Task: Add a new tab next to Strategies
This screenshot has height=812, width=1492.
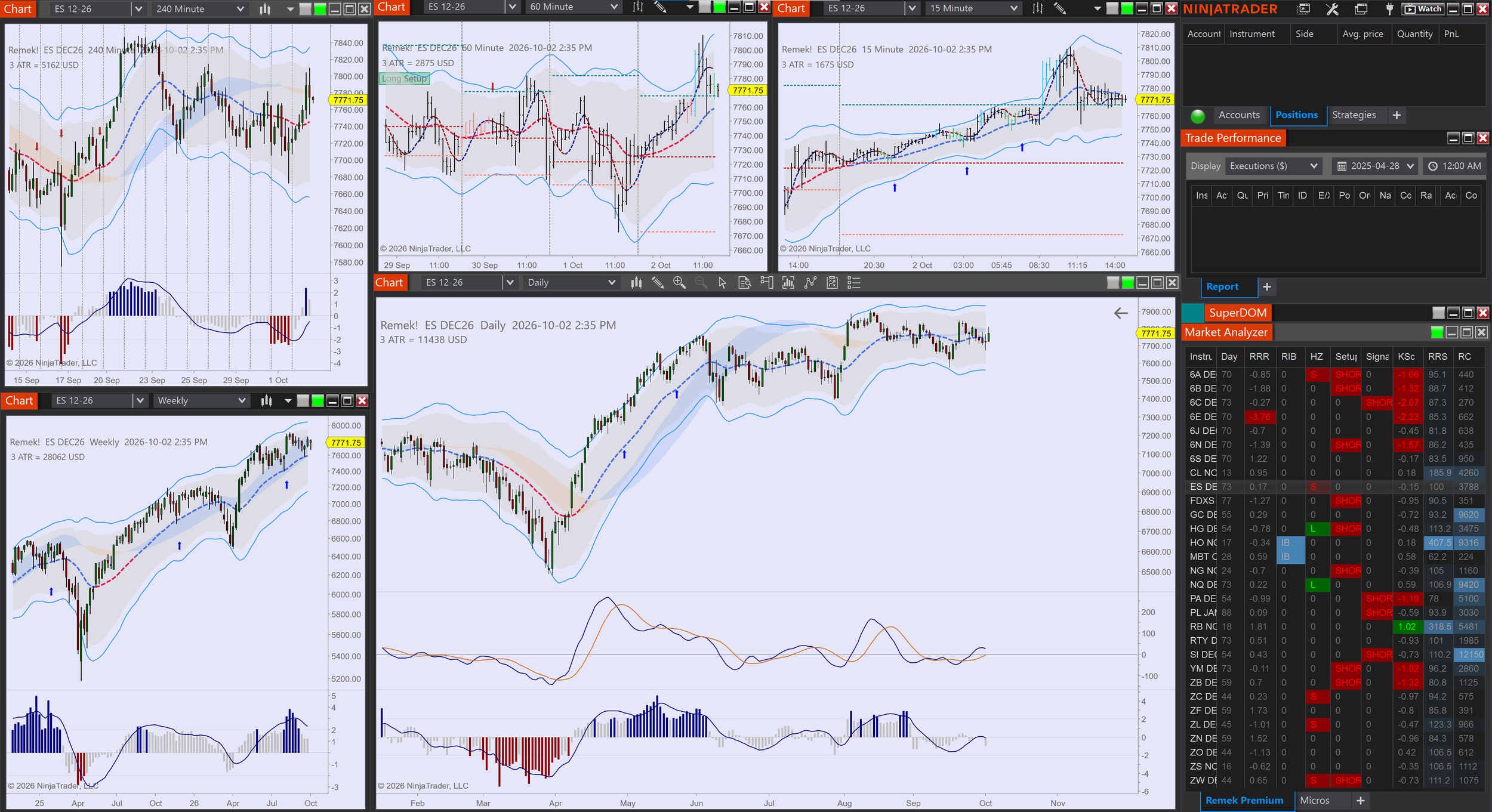Action: point(1397,115)
